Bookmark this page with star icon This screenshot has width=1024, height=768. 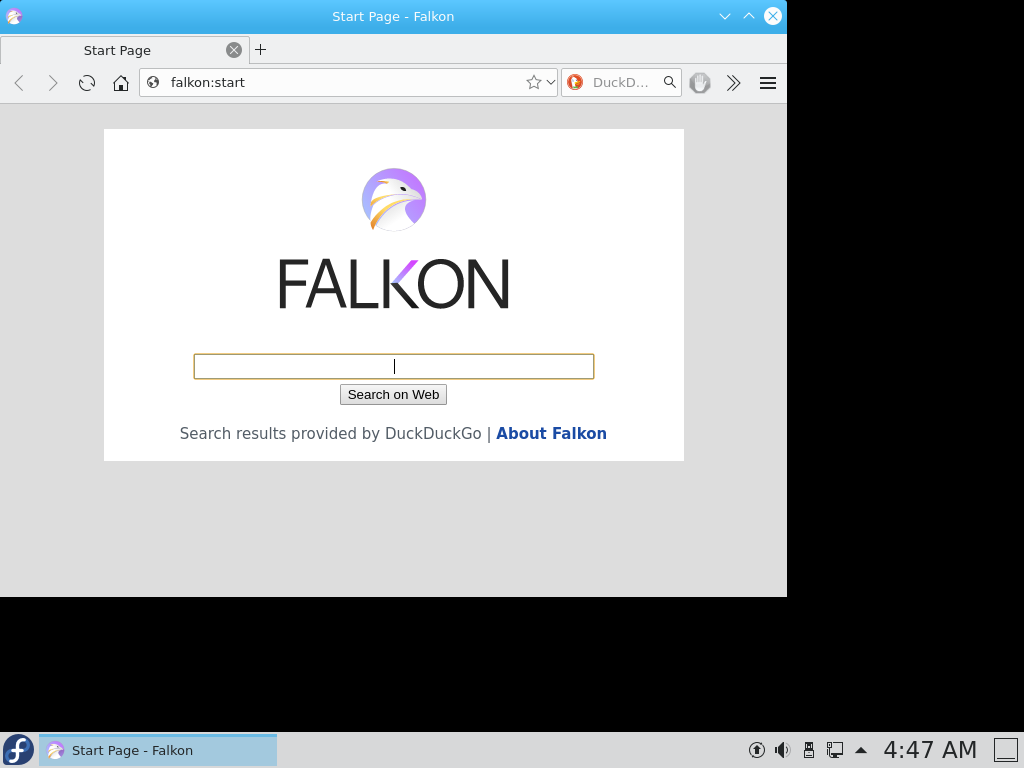[534, 82]
